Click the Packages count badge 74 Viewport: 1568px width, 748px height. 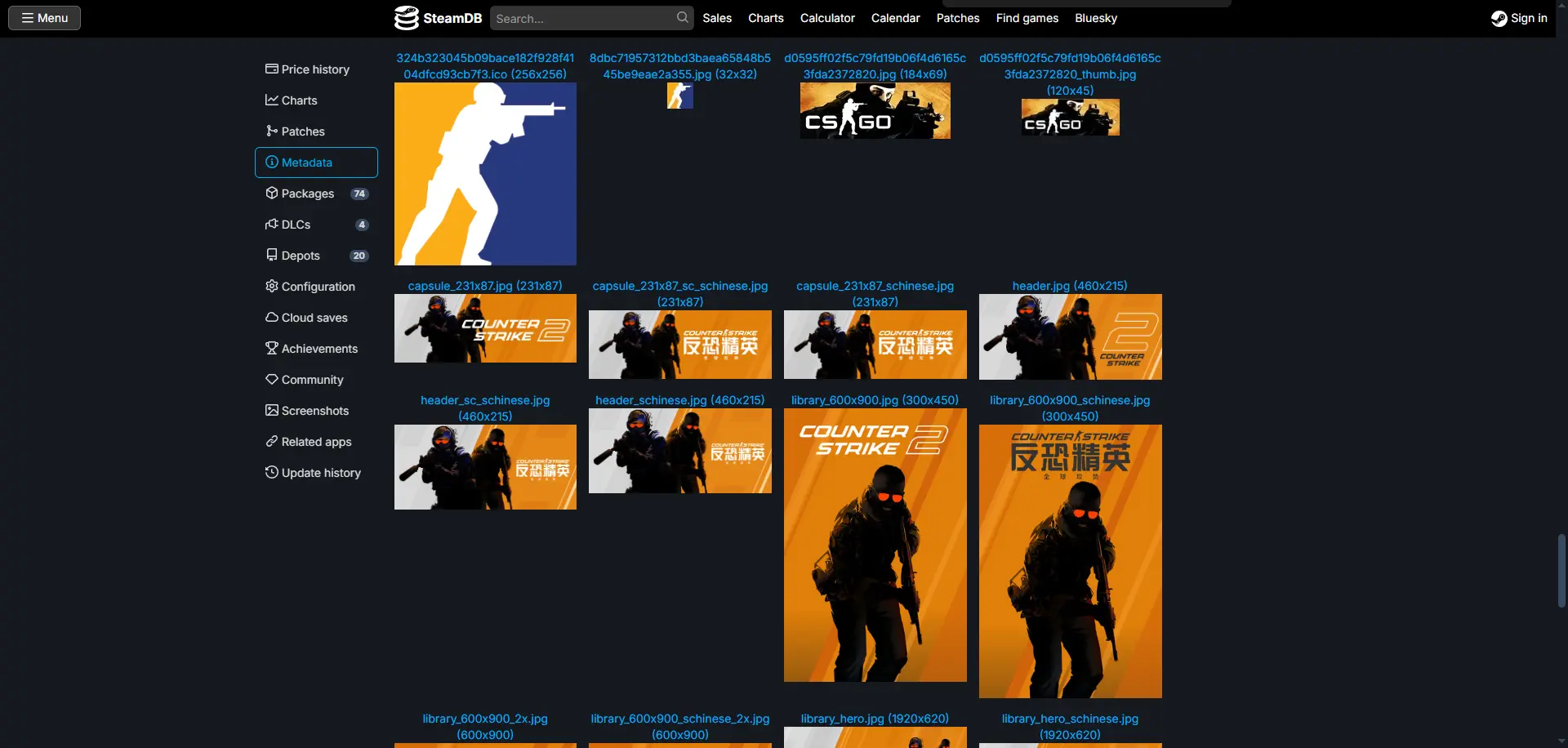359,194
